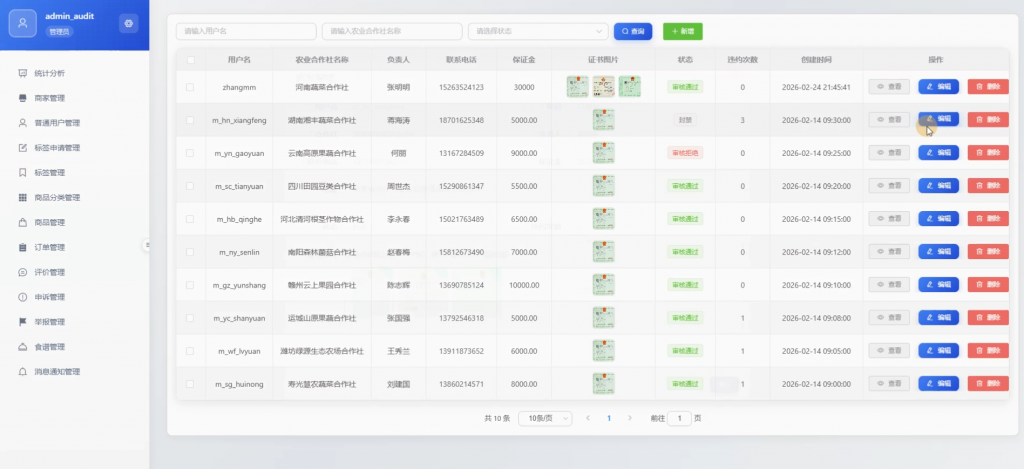
Task: Open 消息通知管理 in the sidebar
Action: point(57,371)
